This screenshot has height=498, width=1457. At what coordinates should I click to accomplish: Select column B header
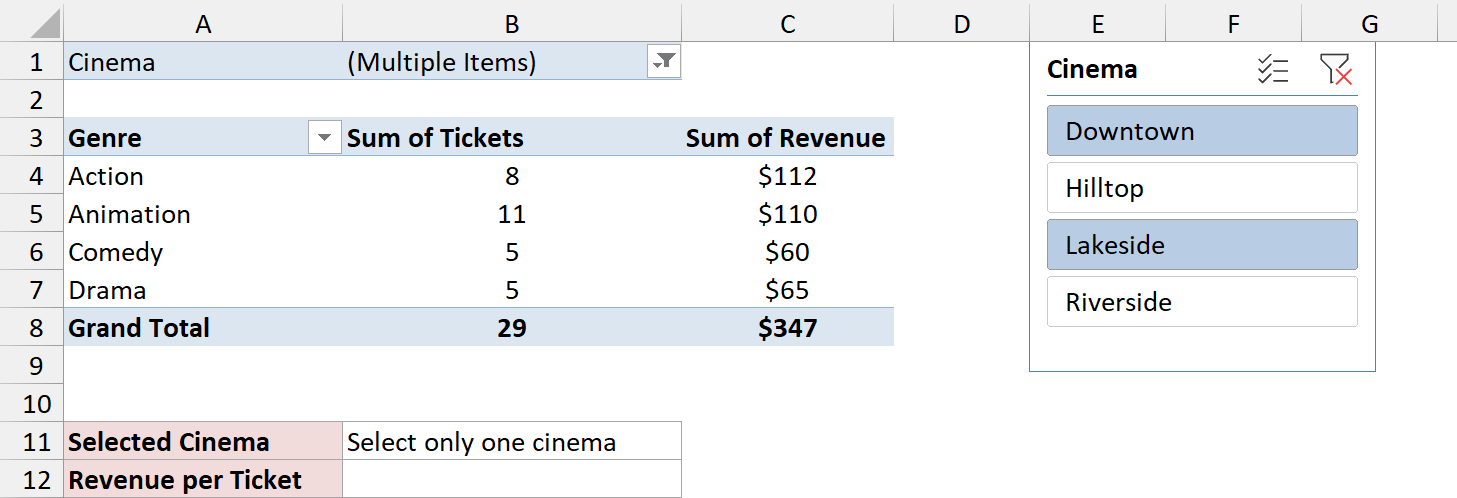[512, 24]
